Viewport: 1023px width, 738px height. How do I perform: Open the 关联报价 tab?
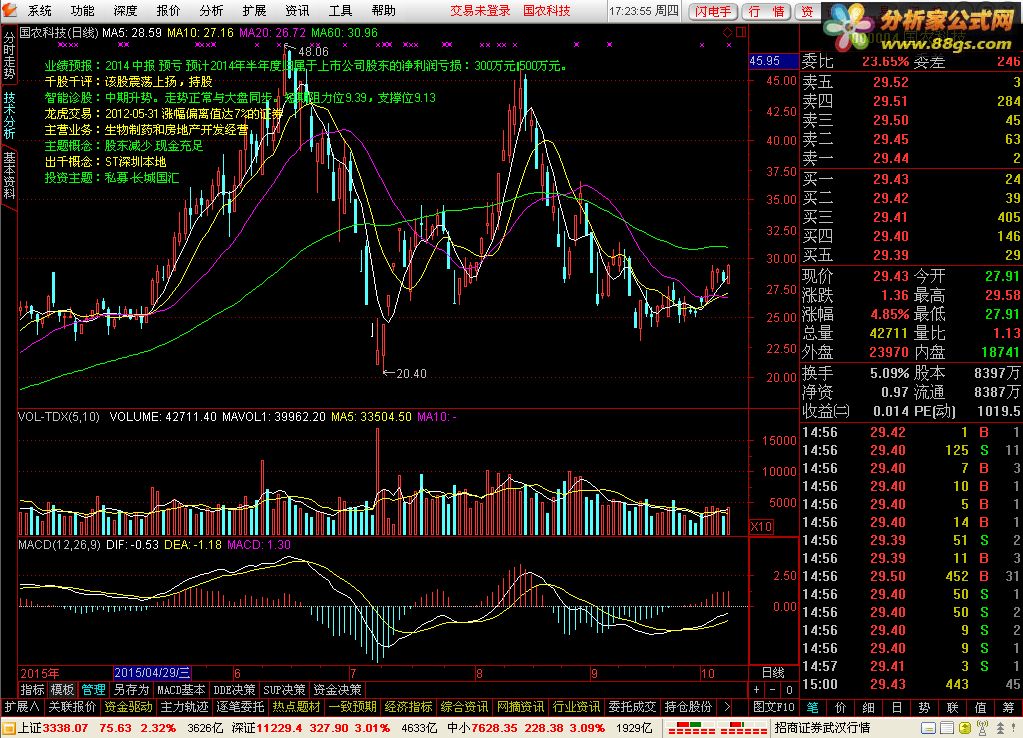point(72,707)
